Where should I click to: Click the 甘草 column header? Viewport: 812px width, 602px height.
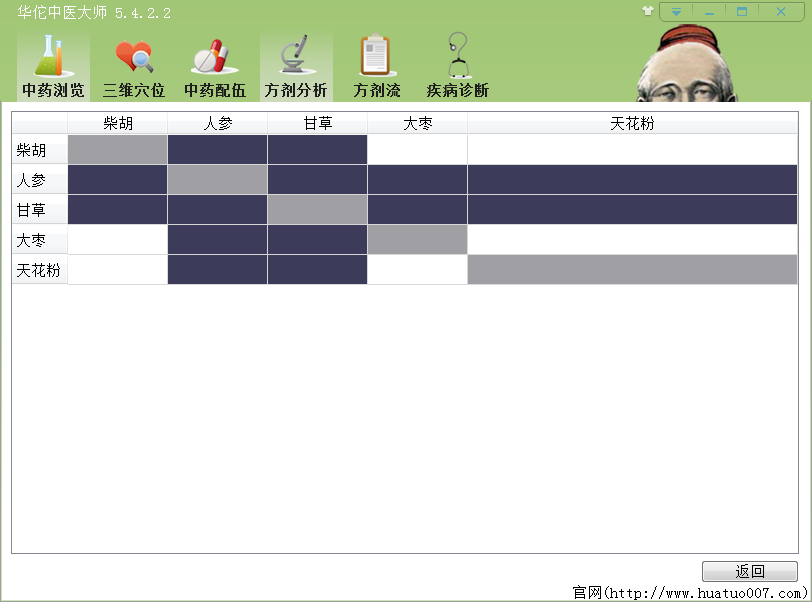click(x=318, y=124)
